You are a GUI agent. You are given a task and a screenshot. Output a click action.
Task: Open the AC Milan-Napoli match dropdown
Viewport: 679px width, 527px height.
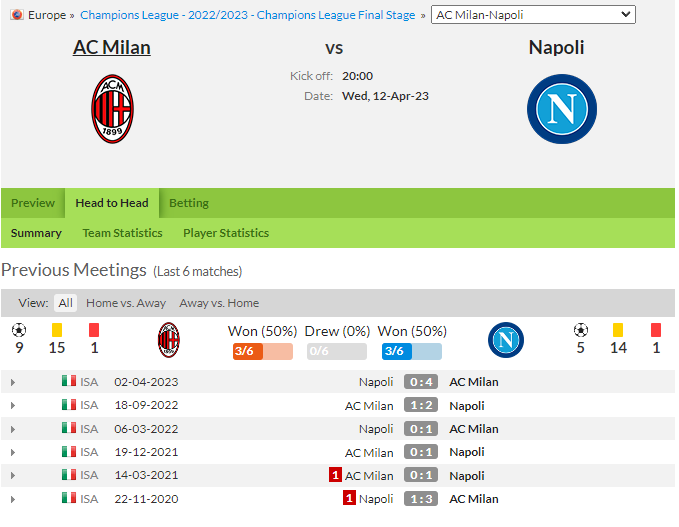(533, 15)
